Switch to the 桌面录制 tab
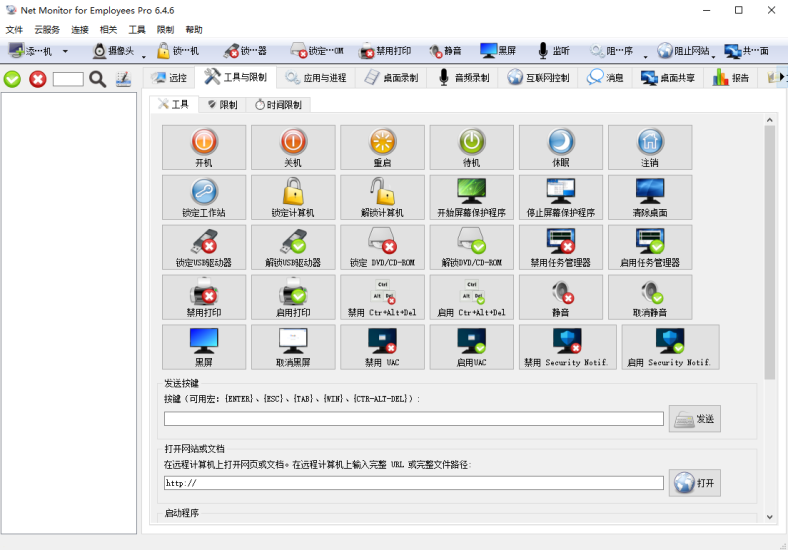 pos(391,77)
